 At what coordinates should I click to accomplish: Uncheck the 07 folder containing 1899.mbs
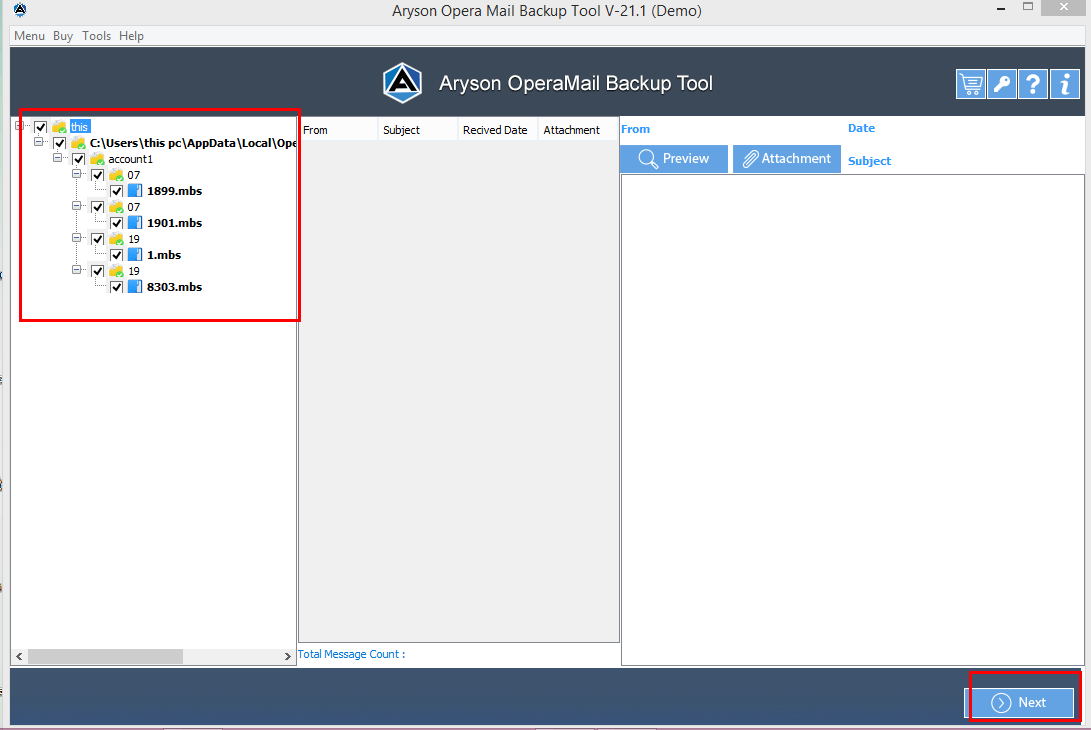click(x=97, y=175)
